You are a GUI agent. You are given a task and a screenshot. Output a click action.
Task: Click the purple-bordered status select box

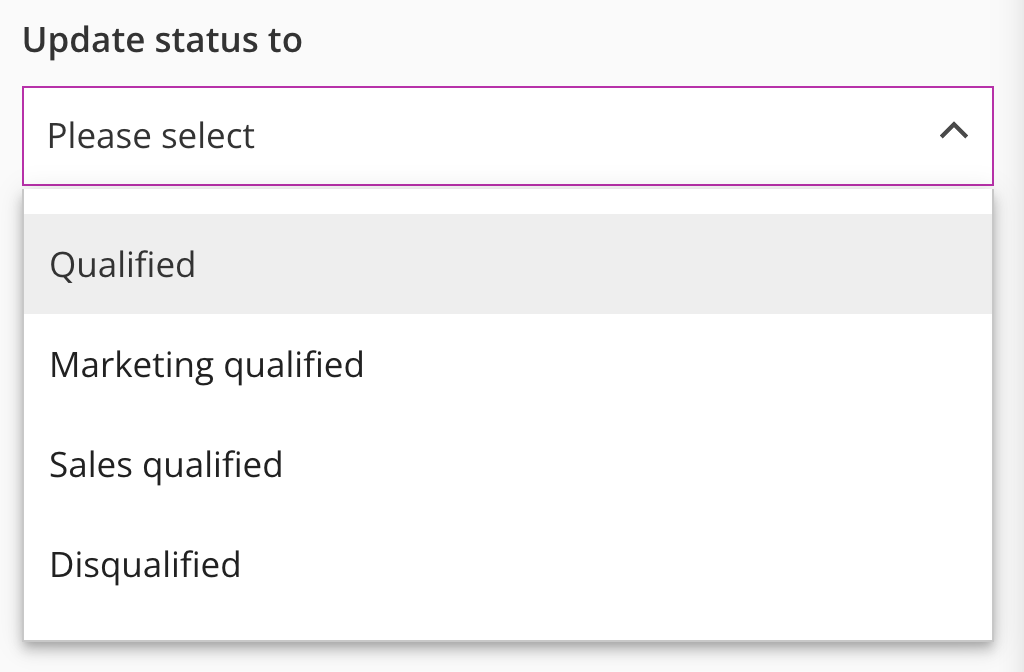[508, 136]
